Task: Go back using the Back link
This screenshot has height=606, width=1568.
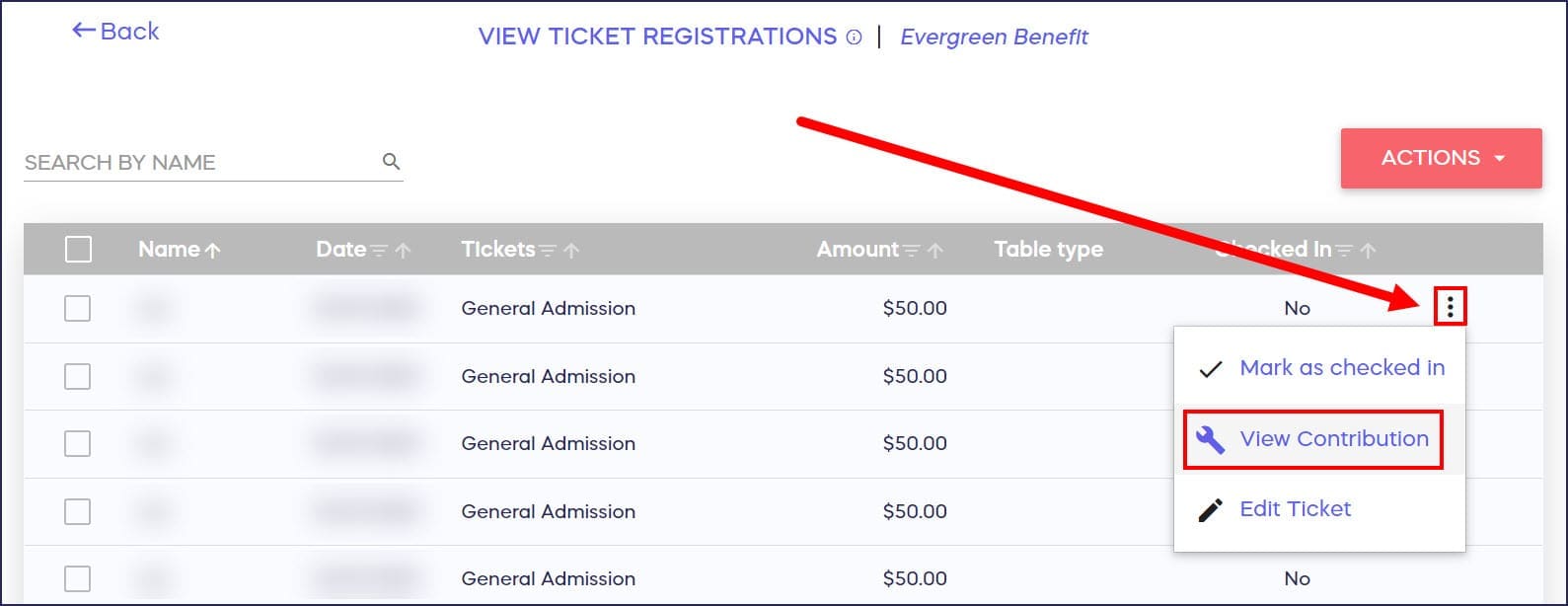Action: 115,32
